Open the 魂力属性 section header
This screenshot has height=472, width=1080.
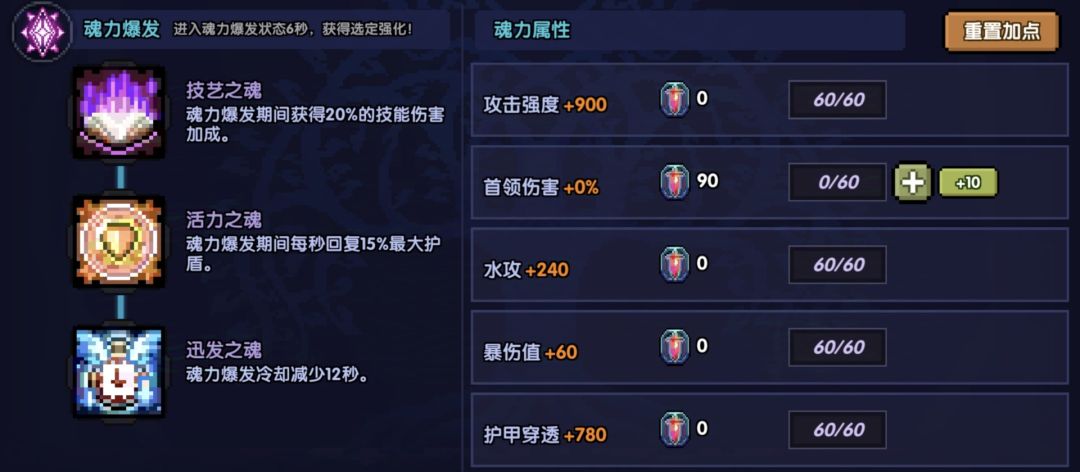[x=532, y=30]
